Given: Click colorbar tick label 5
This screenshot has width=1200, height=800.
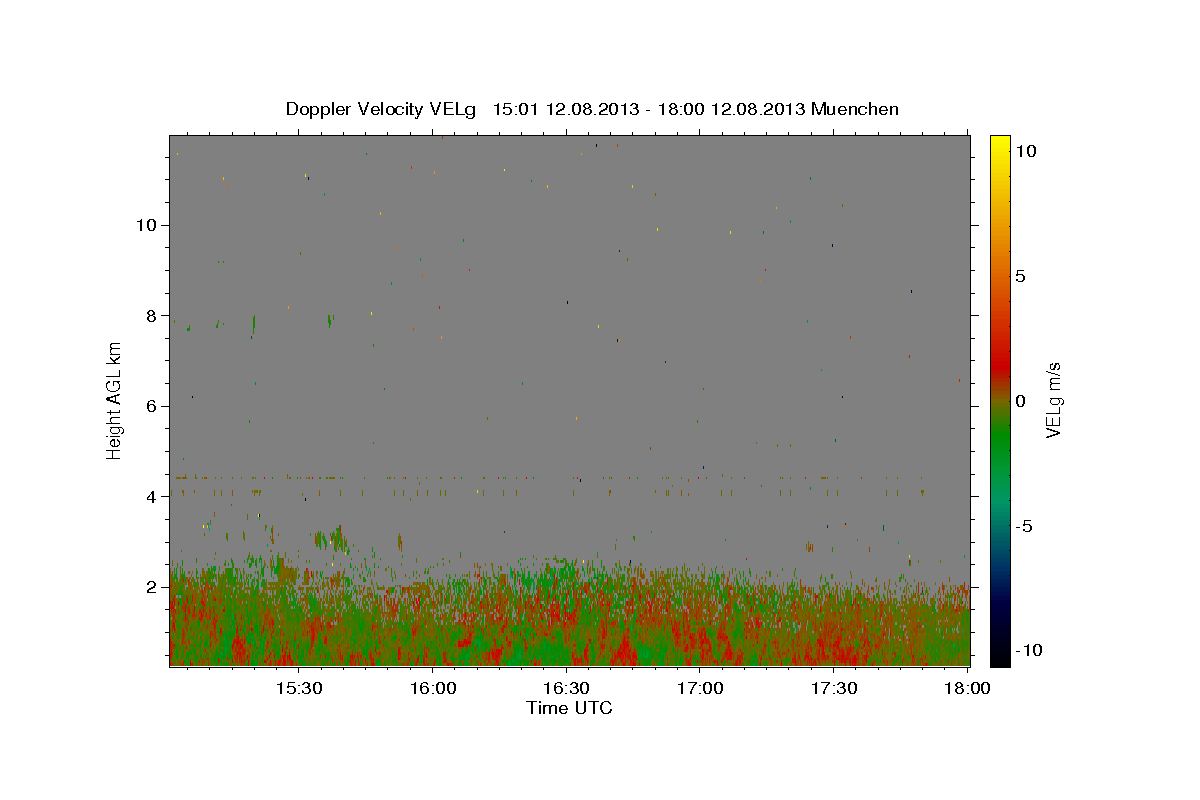Looking at the screenshot, I should [x=1020, y=276].
